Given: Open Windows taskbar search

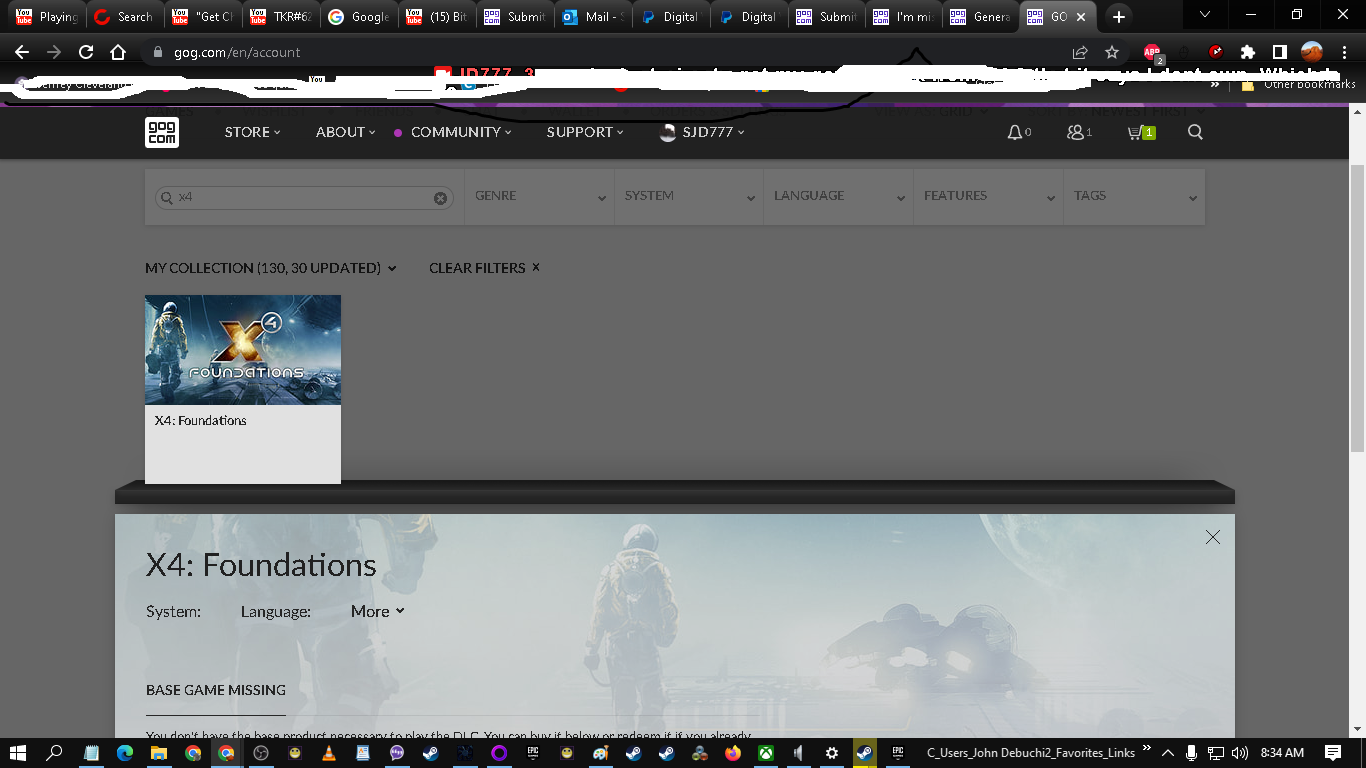Looking at the screenshot, I should click(55, 753).
